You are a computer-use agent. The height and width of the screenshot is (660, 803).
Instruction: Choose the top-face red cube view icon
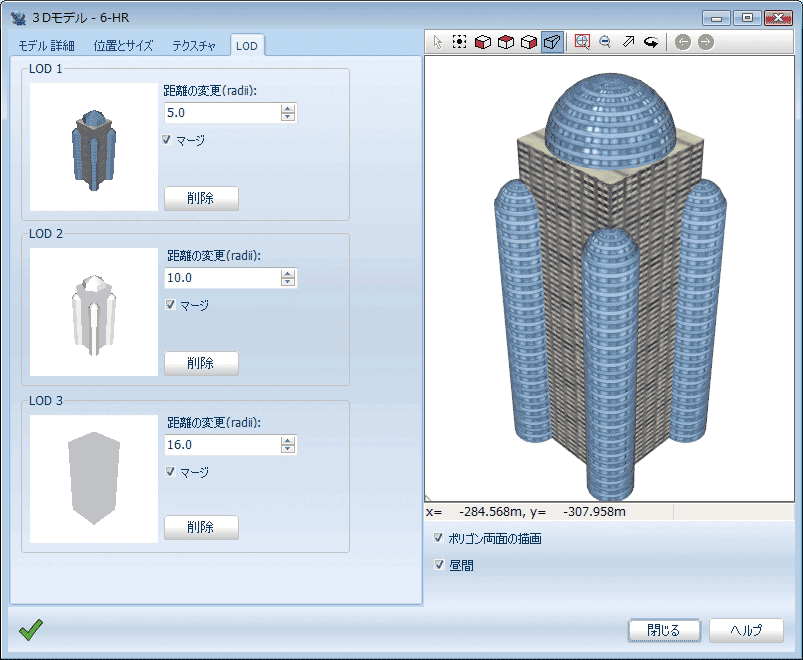(x=506, y=42)
